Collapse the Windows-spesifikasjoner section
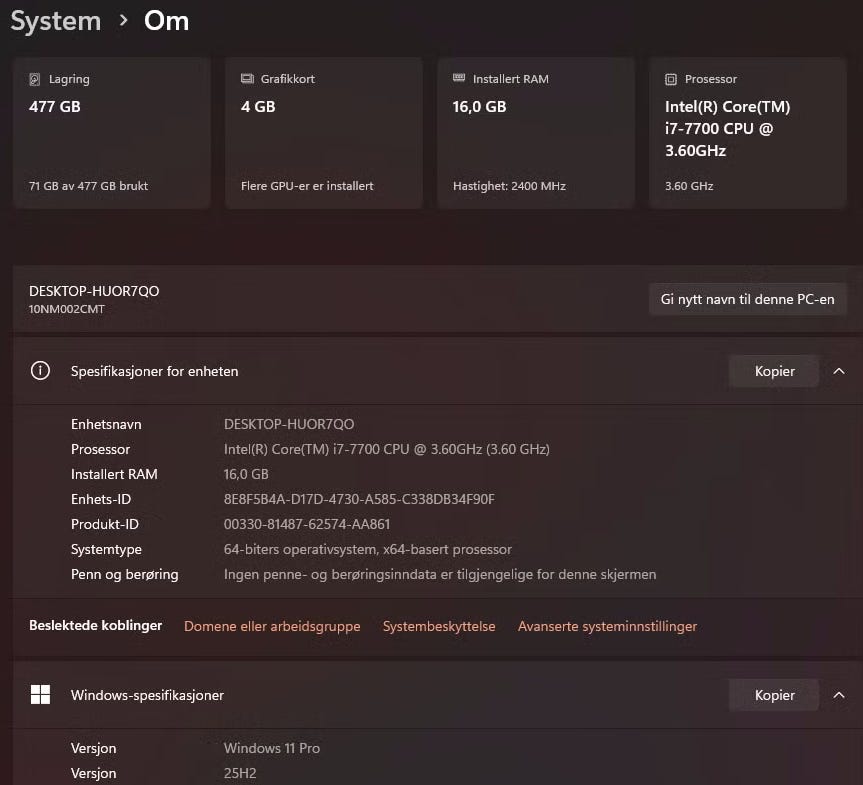Image resolution: width=863 pixels, height=785 pixels. (839, 695)
